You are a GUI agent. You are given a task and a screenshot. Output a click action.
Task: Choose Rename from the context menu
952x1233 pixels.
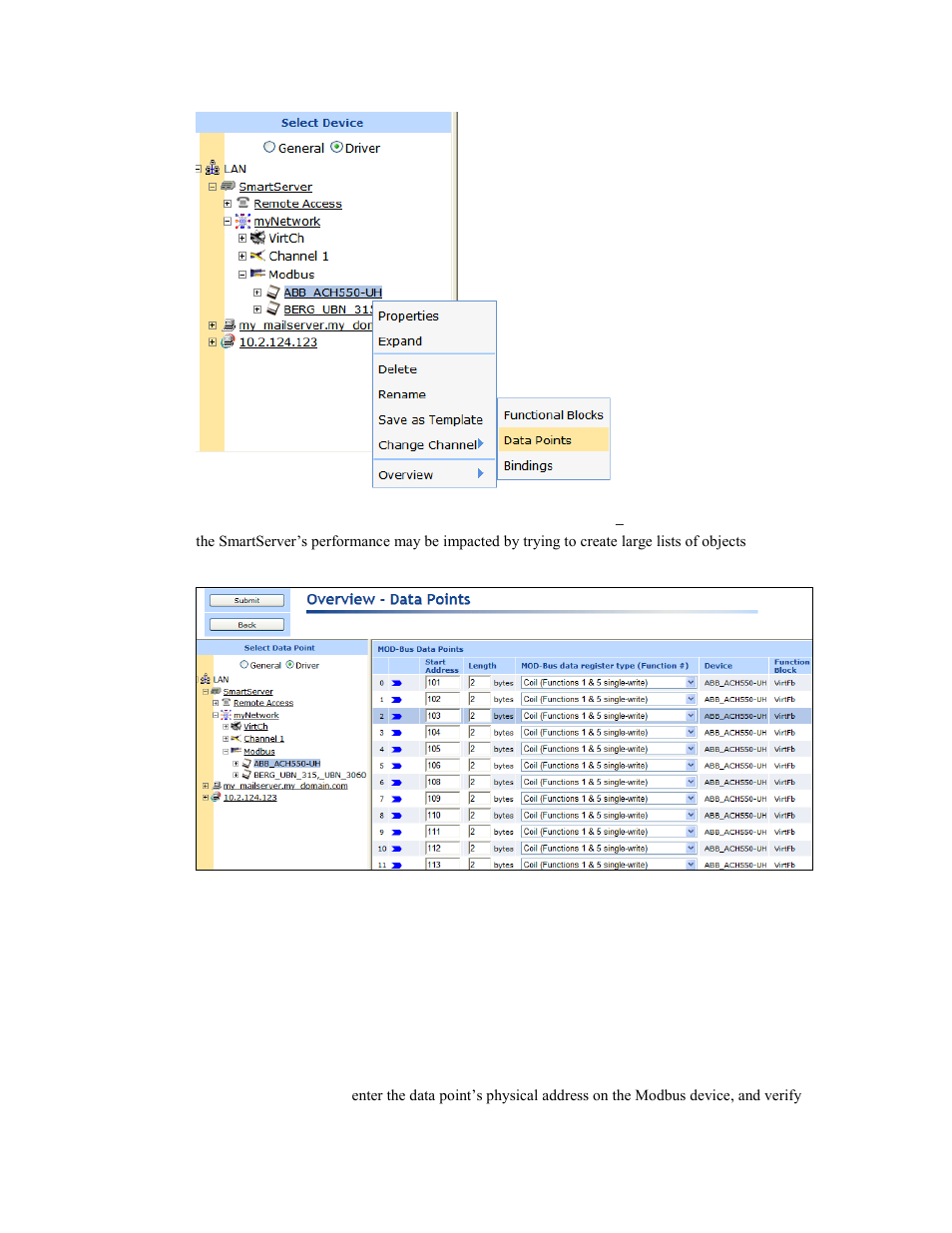coord(401,394)
